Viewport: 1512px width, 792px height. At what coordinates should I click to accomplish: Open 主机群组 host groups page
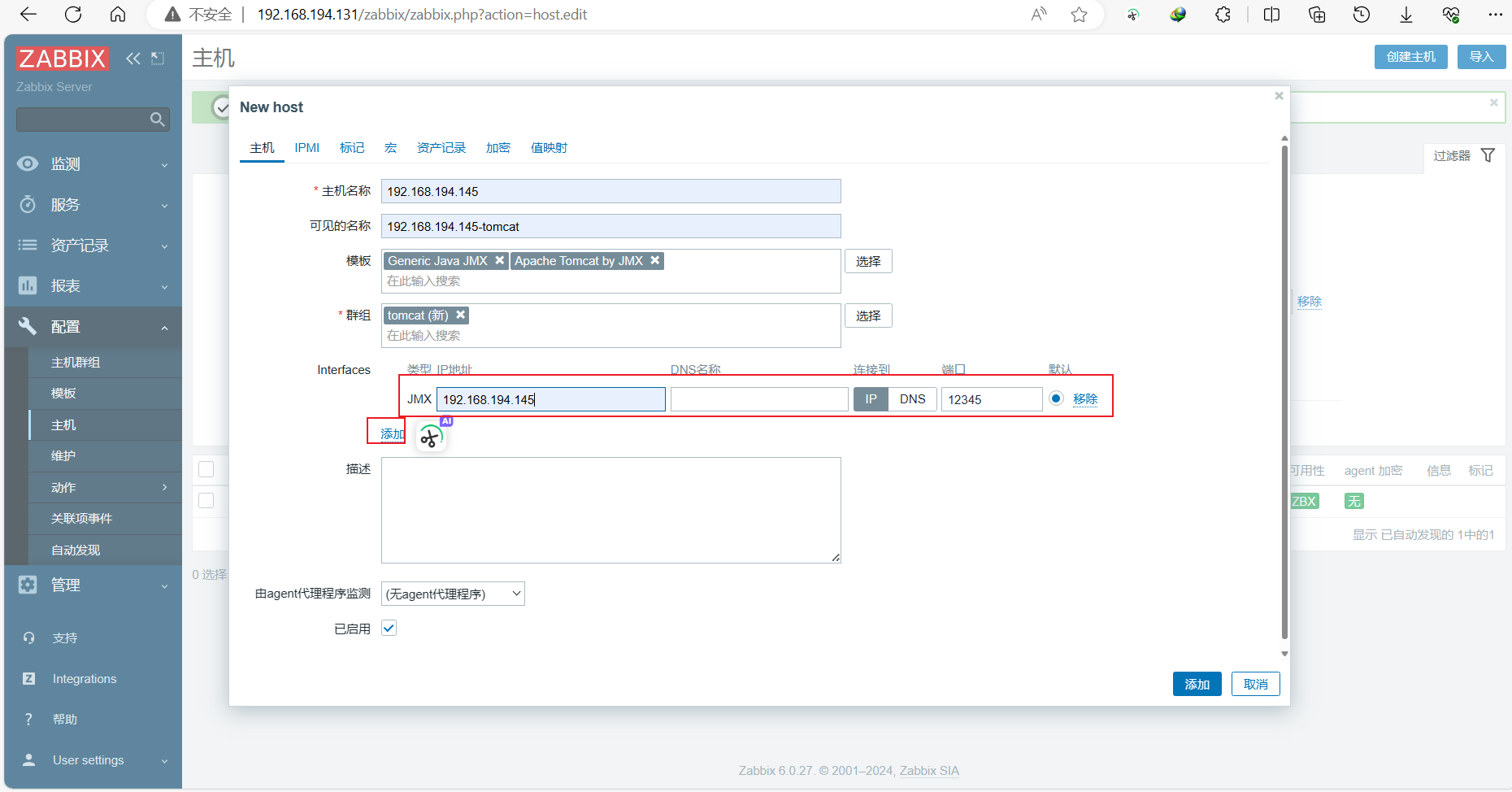pos(76,363)
